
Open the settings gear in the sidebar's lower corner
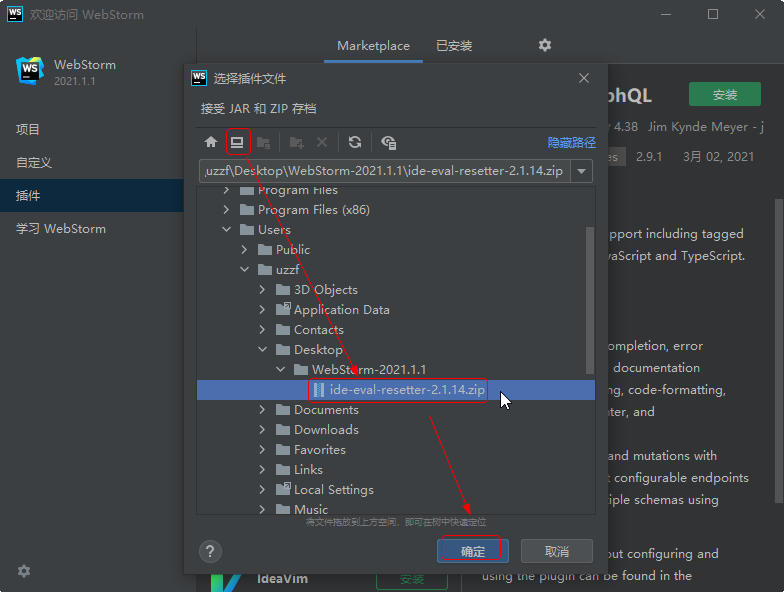coord(24,570)
